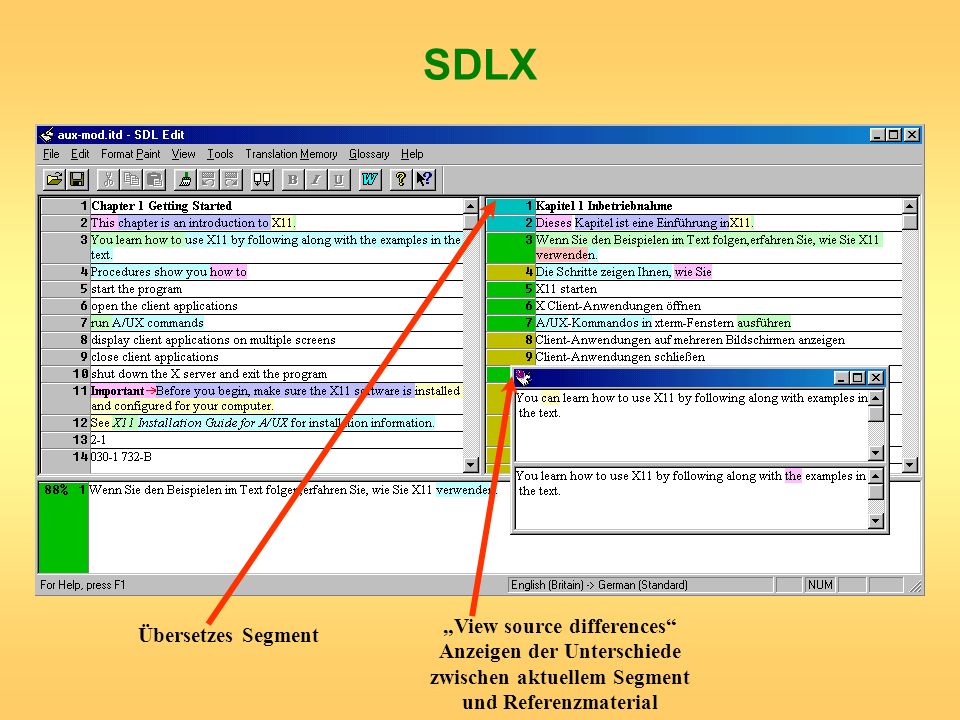
Task: Toggle bold with the B button
Action: tap(293, 179)
